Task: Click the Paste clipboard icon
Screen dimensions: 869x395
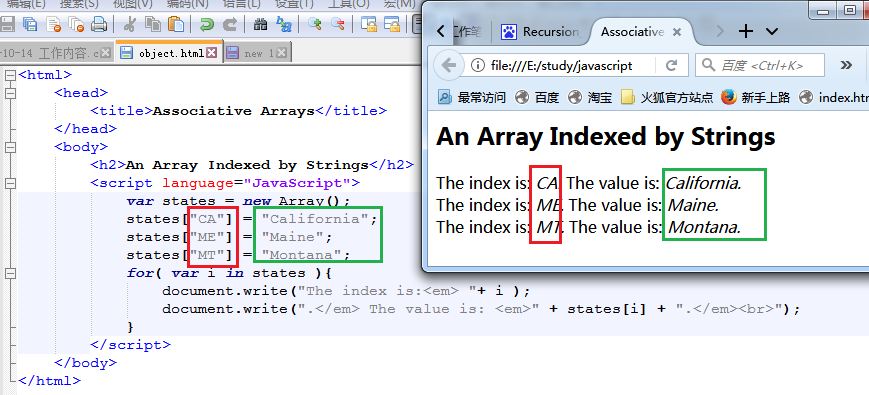Action: point(176,24)
